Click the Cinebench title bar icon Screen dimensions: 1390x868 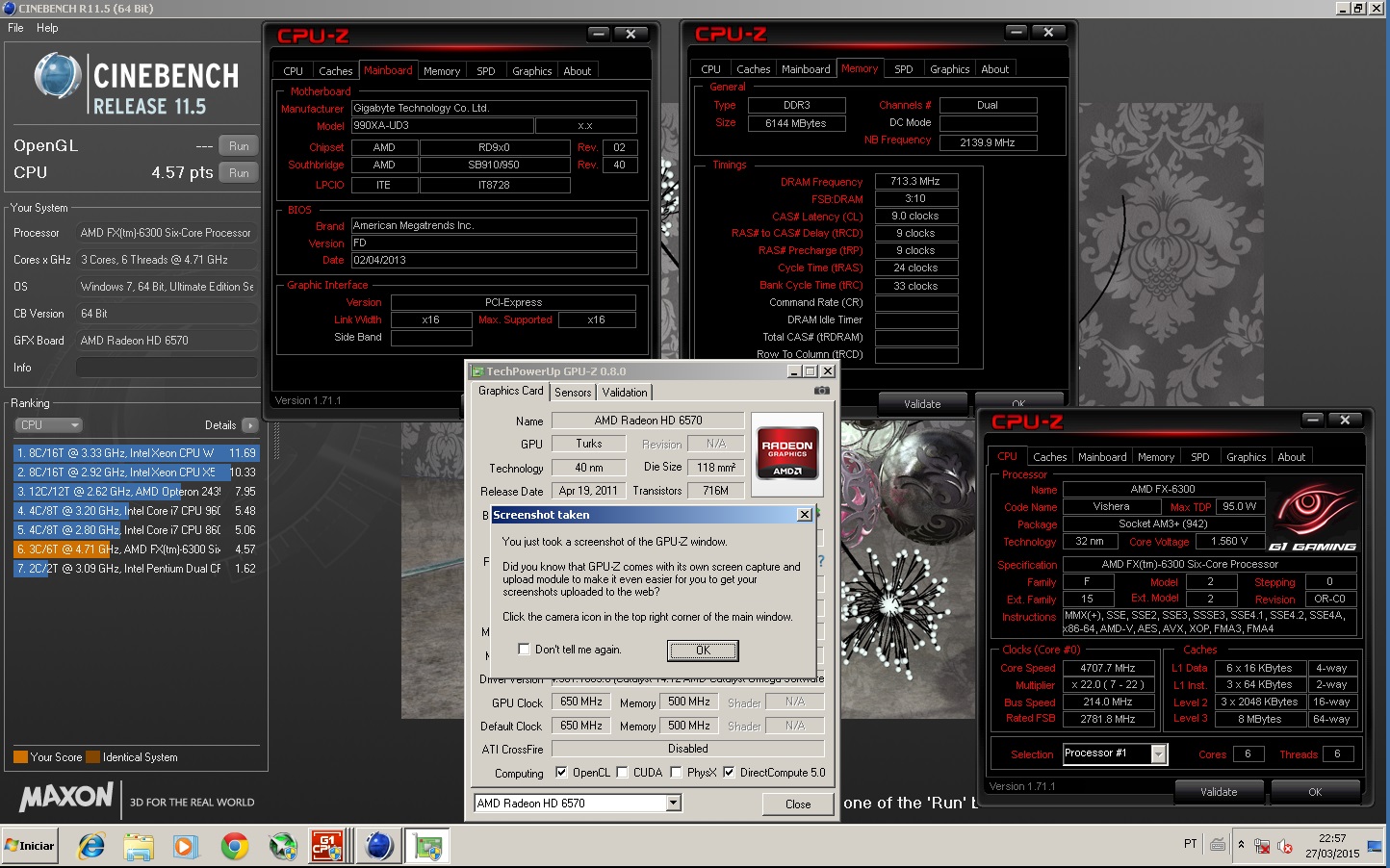tap(10, 9)
